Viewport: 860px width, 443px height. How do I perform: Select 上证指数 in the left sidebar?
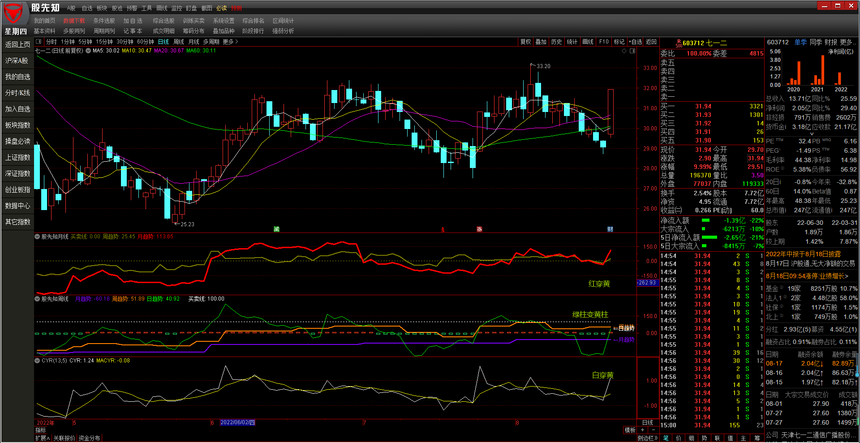(x=18, y=157)
